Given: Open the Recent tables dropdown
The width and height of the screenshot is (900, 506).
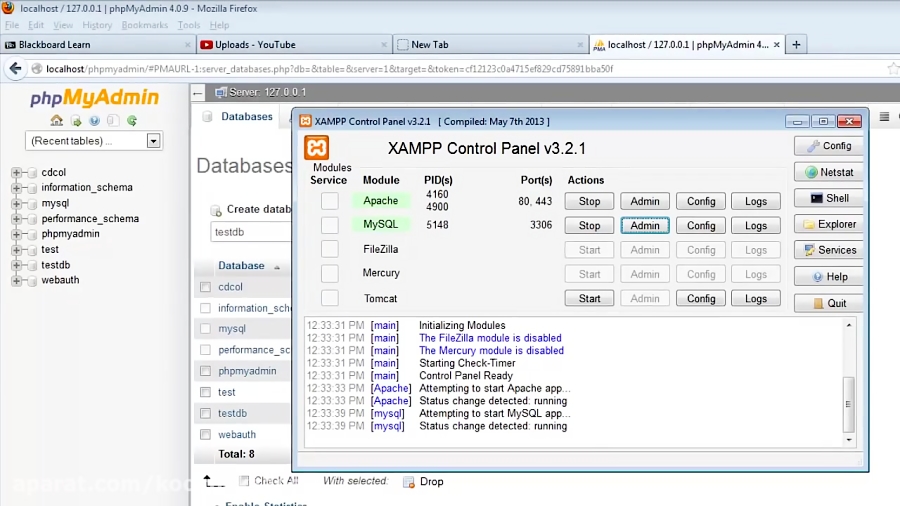Looking at the screenshot, I should (153, 141).
